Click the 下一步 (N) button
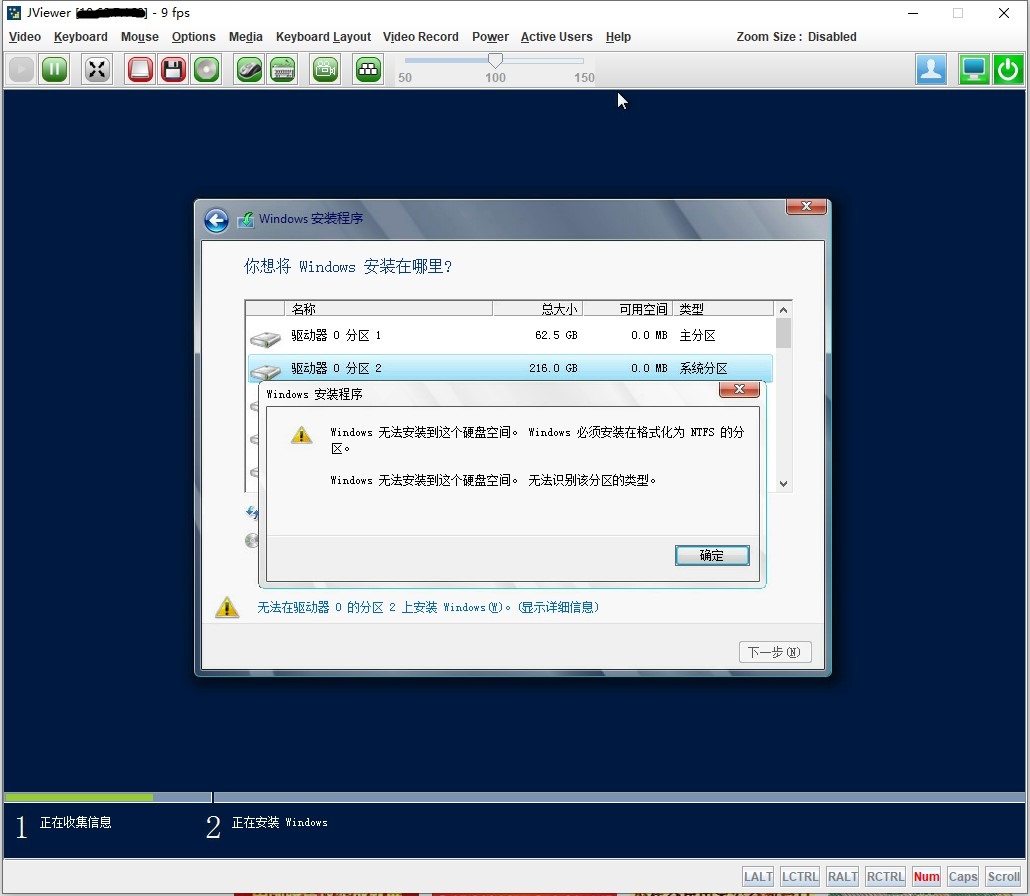This screenshot has height=896, width=1030. tap(774, 652)
